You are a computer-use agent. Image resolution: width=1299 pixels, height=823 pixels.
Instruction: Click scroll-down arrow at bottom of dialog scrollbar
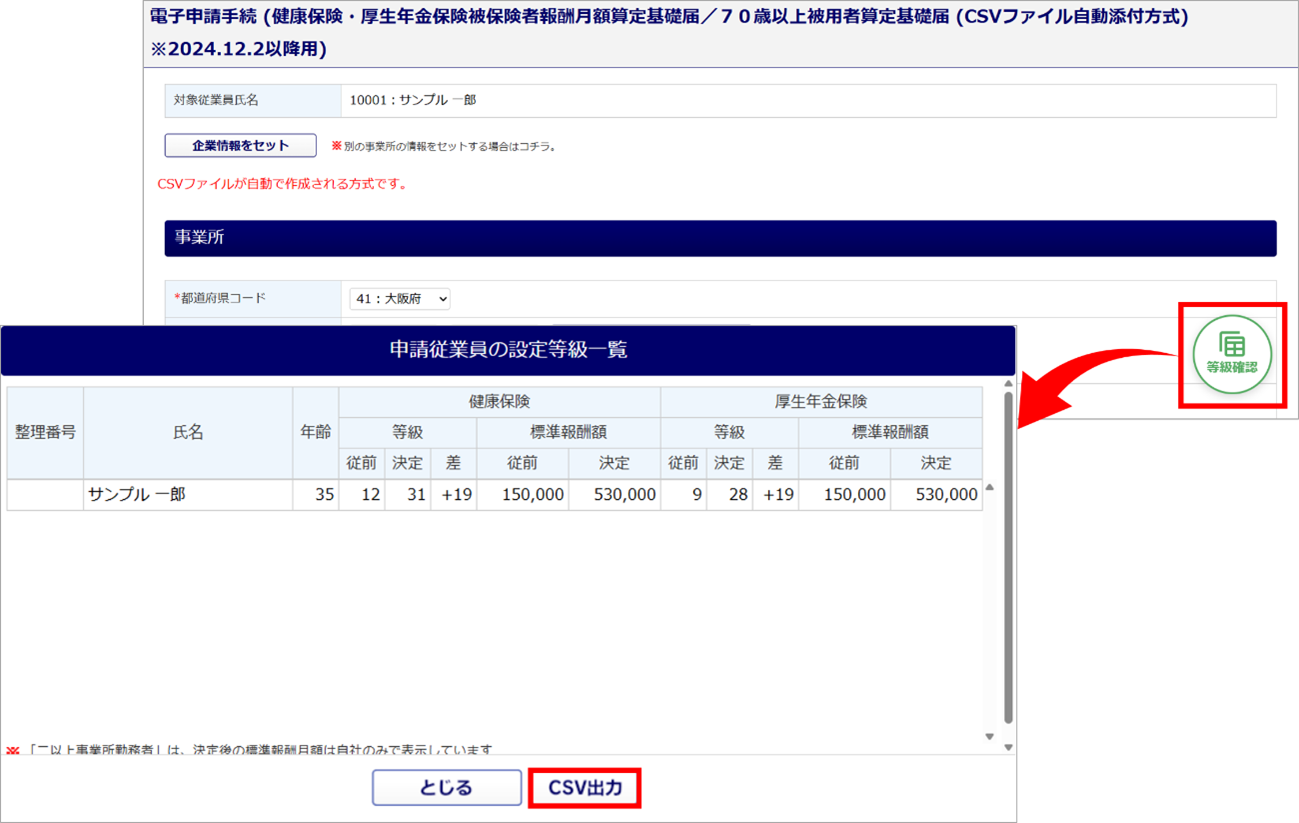[x=1008, y=747]
